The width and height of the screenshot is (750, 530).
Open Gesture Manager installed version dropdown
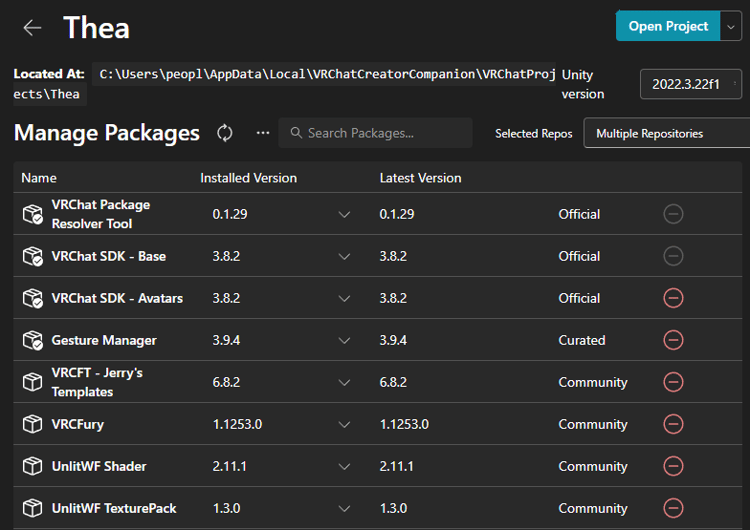(x=344, y=340)
